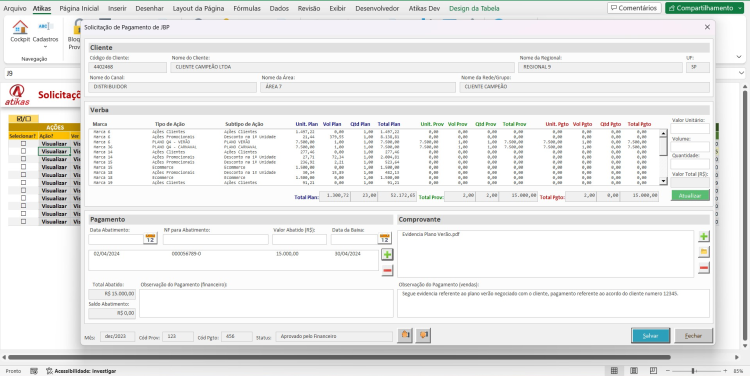Click the Fechar button
This screenshot has height=376, width=750.
tap(693, 336)
